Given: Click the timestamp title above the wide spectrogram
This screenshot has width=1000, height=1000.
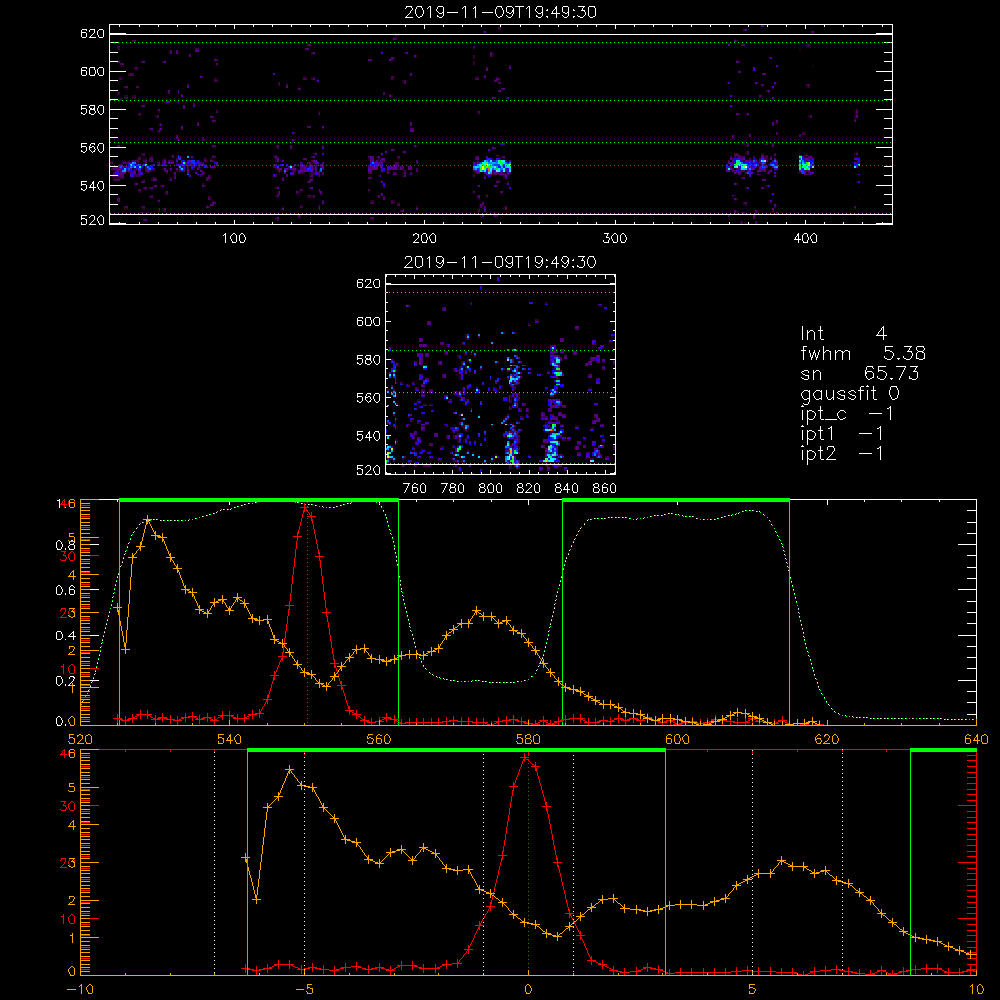Looking at the screenshot, I should (501, 12).
